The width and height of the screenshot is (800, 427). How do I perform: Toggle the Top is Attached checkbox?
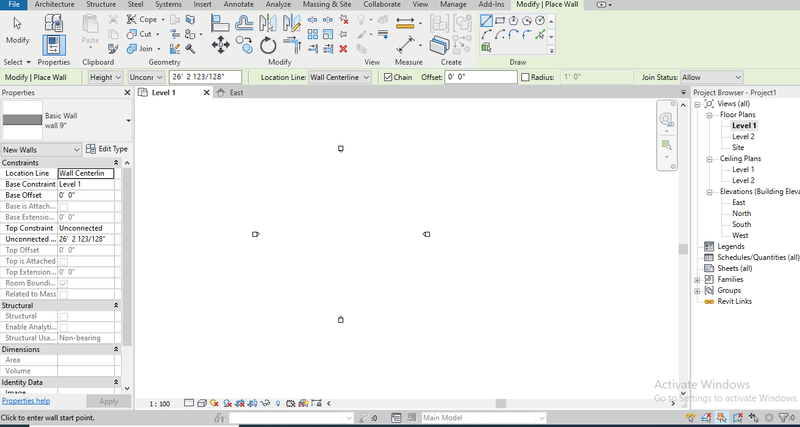[x=64, y=261]
